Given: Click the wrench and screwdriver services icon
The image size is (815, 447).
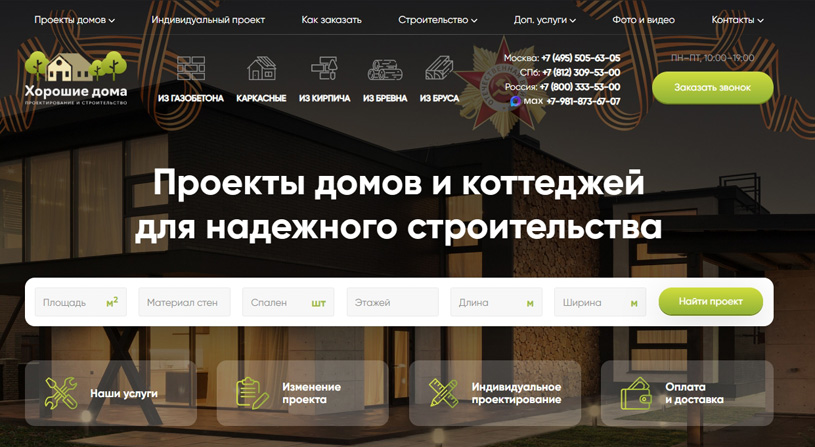Looking at the screenshot, I should point(61,393).
